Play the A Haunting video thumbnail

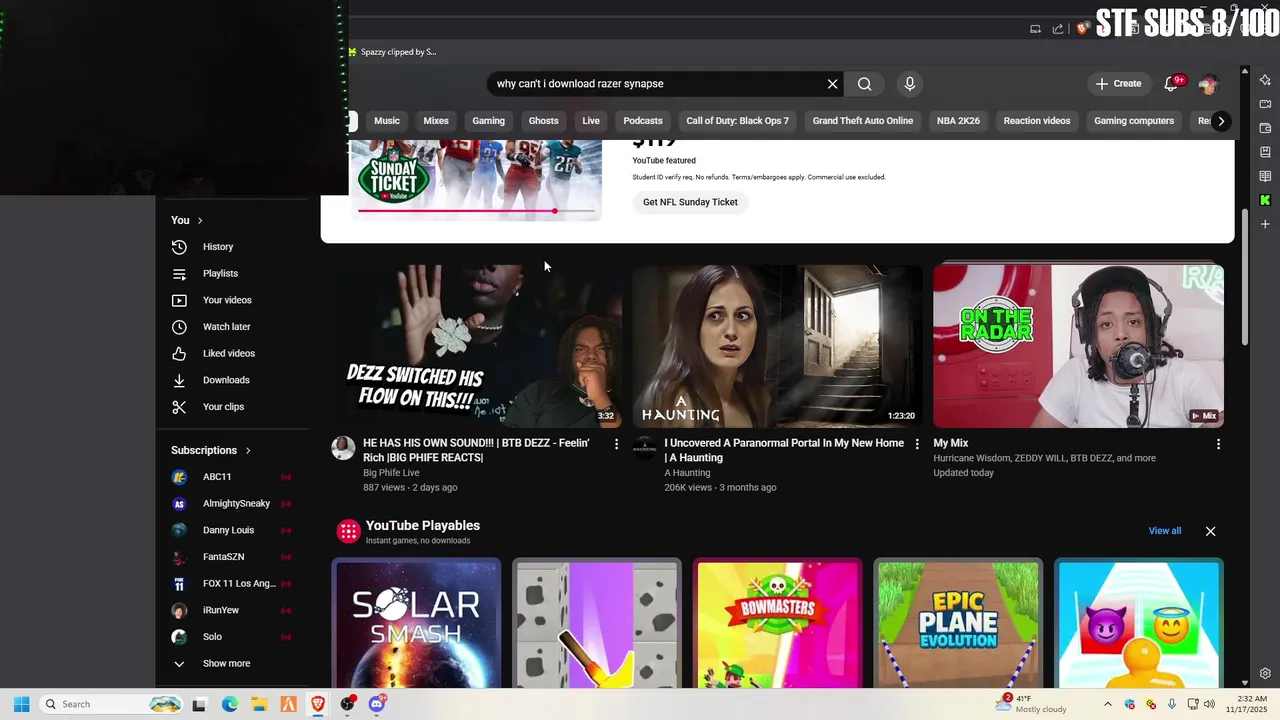(x=777, y=346)
